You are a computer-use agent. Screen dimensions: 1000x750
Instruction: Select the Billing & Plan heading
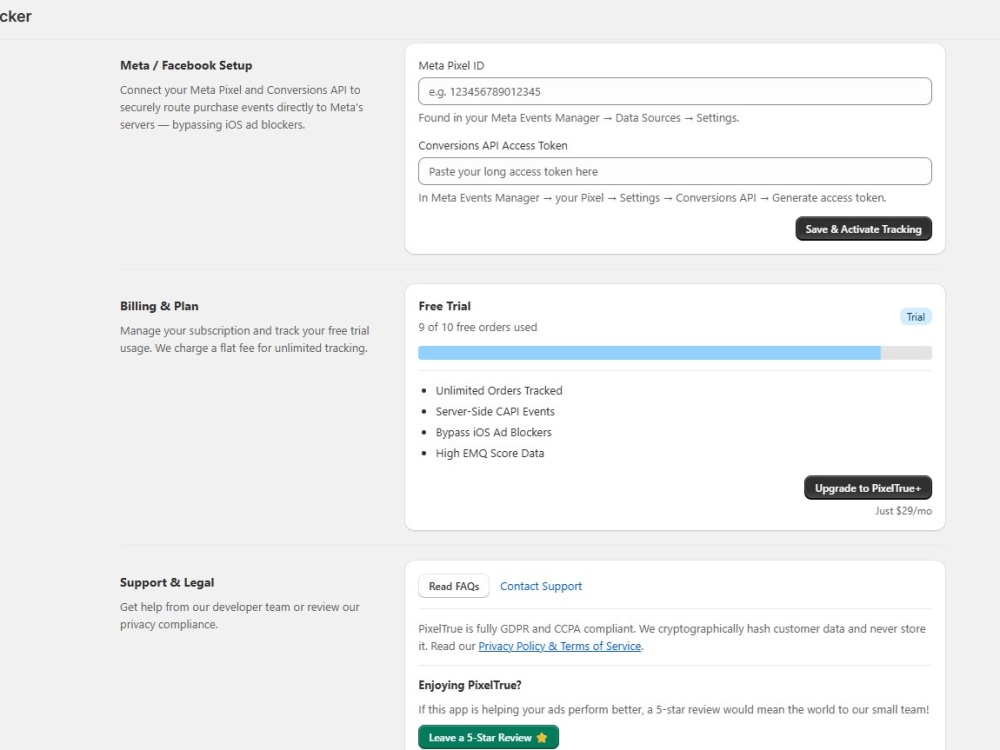(159, 306)
